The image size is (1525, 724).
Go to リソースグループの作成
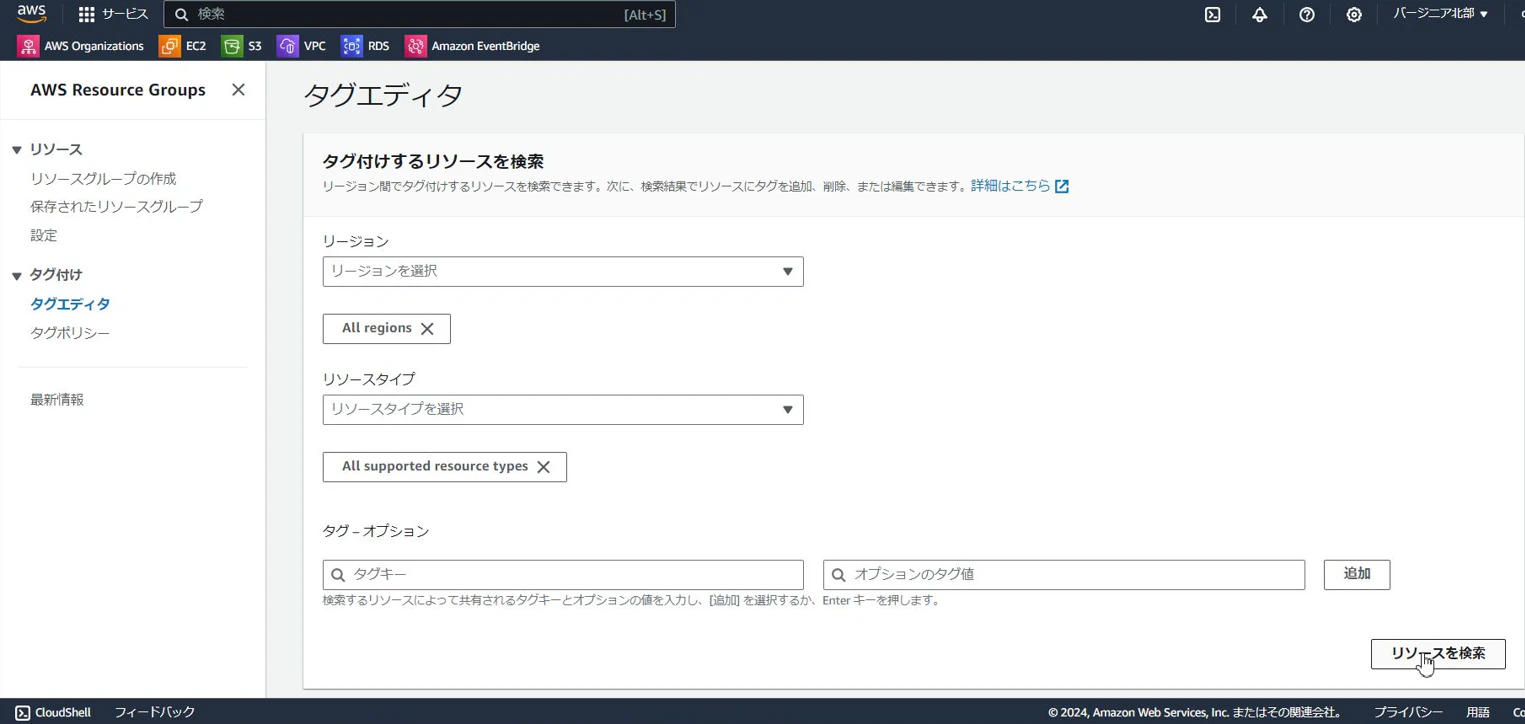point(103,178)
